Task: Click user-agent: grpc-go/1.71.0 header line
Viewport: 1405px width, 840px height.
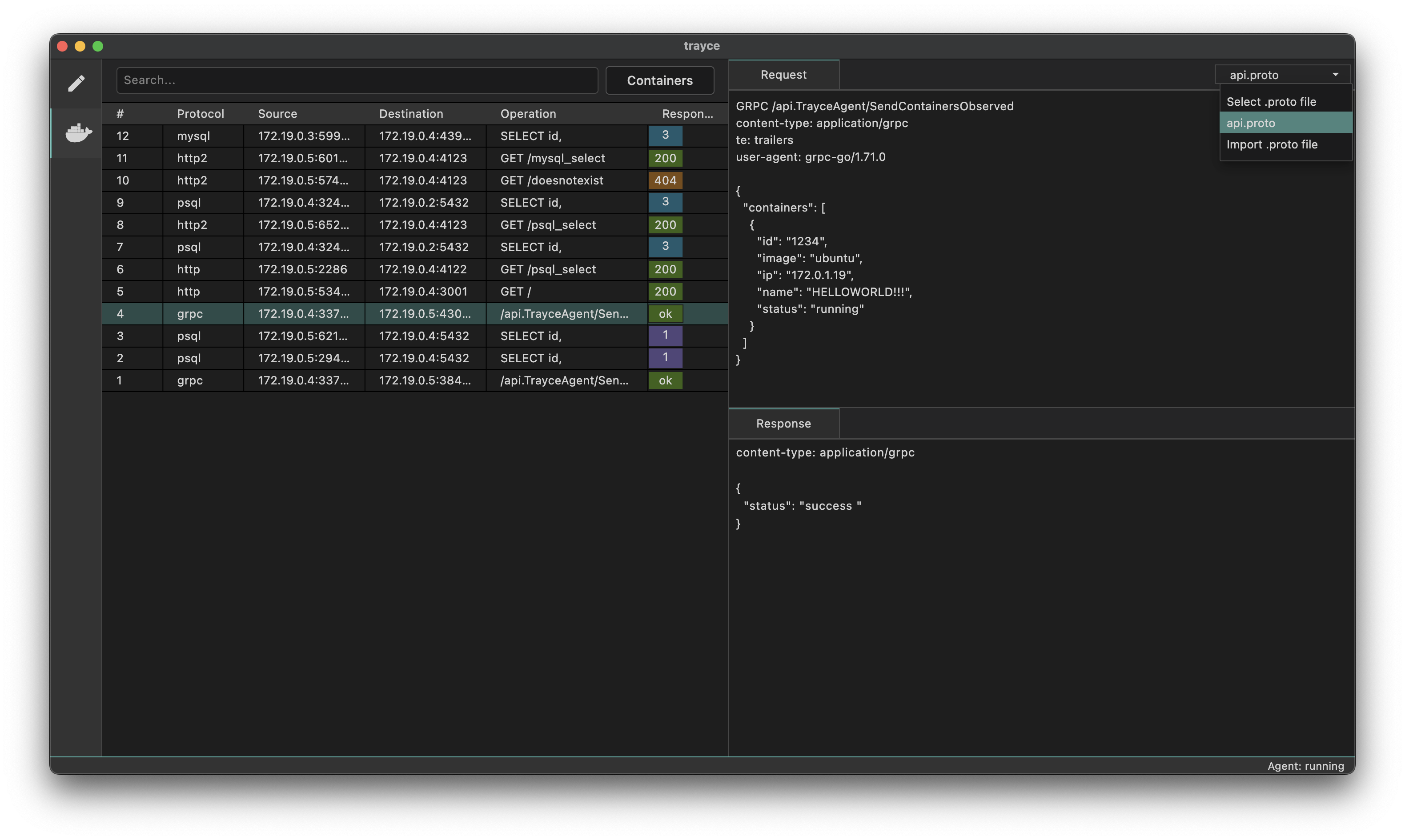Action: point(811,157)
